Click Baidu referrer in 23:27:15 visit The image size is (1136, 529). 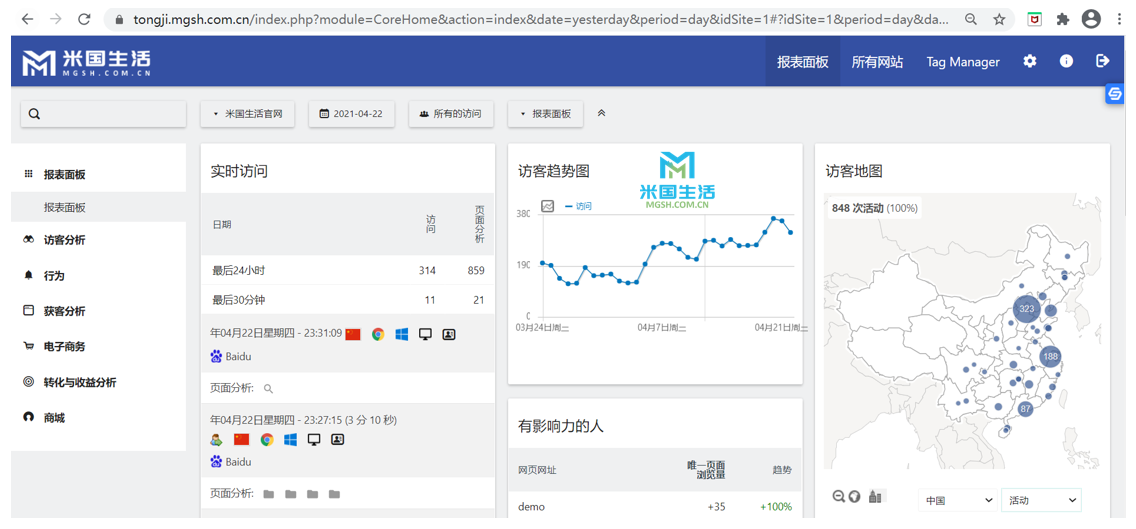click(x=230, y=462)
